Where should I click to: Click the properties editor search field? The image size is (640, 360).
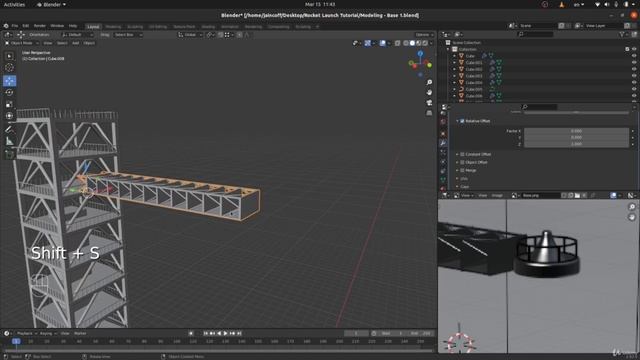pos(539,107)
